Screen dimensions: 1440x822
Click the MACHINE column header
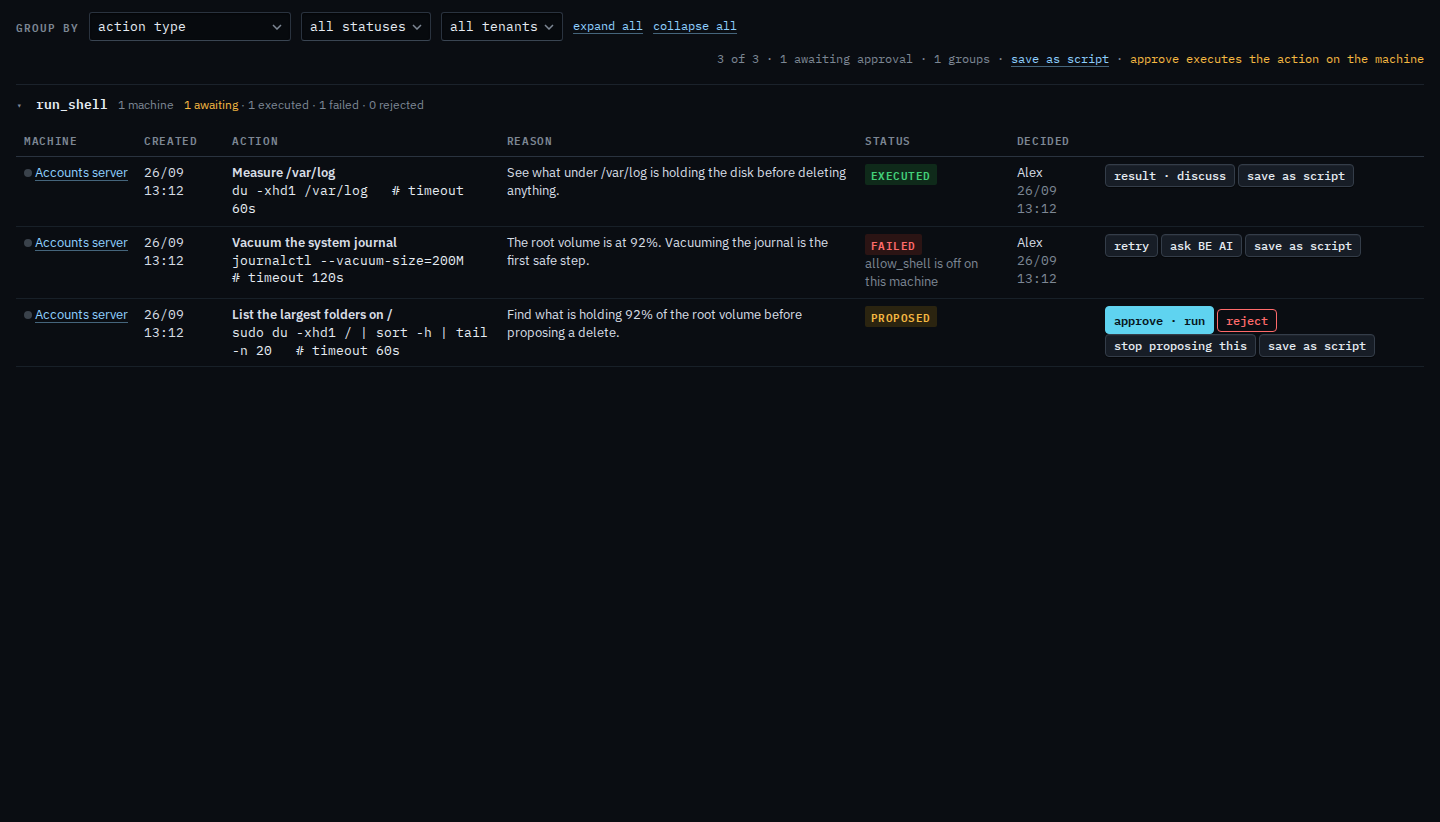[x=50, y=141]
